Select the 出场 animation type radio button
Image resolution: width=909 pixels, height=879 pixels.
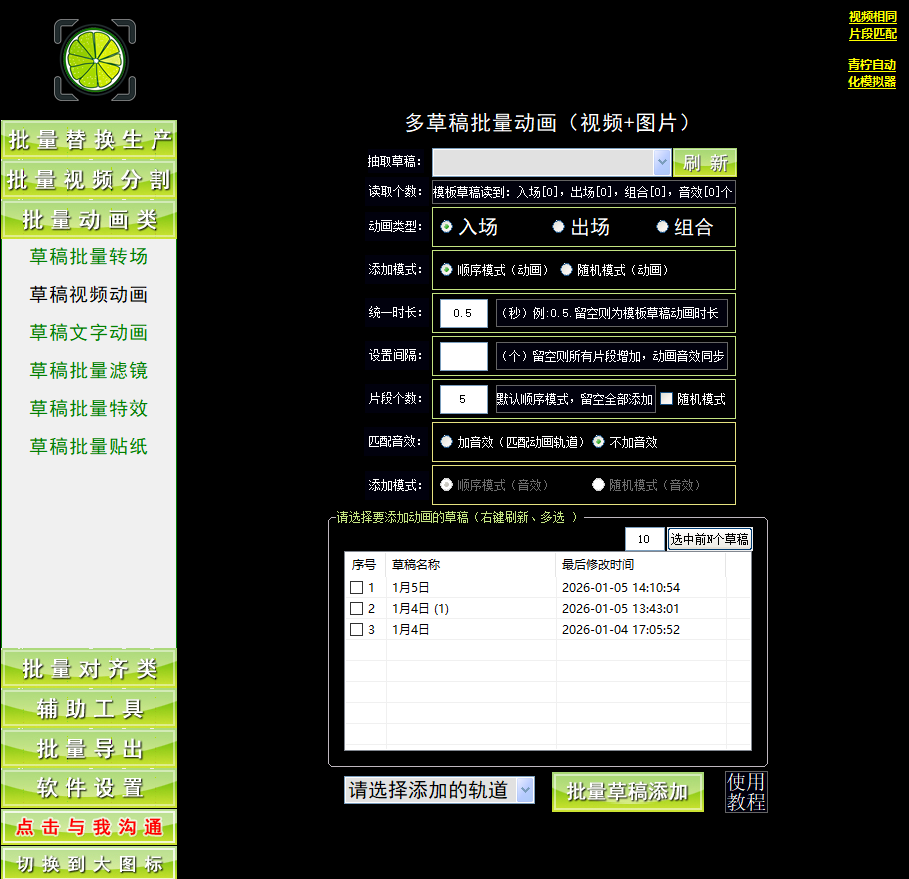click(559, 227)
